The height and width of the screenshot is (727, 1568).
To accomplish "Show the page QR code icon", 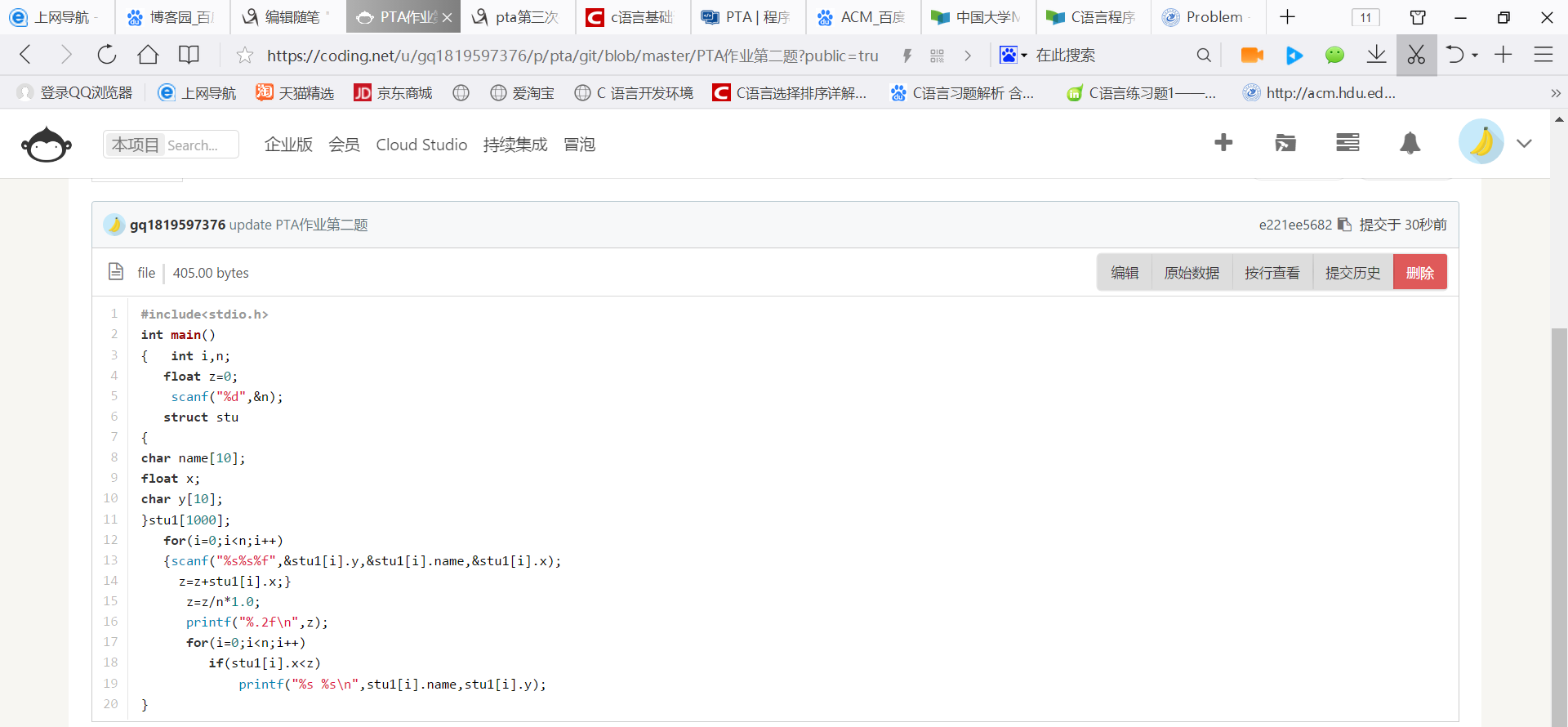I will click(x=937, y=56).
